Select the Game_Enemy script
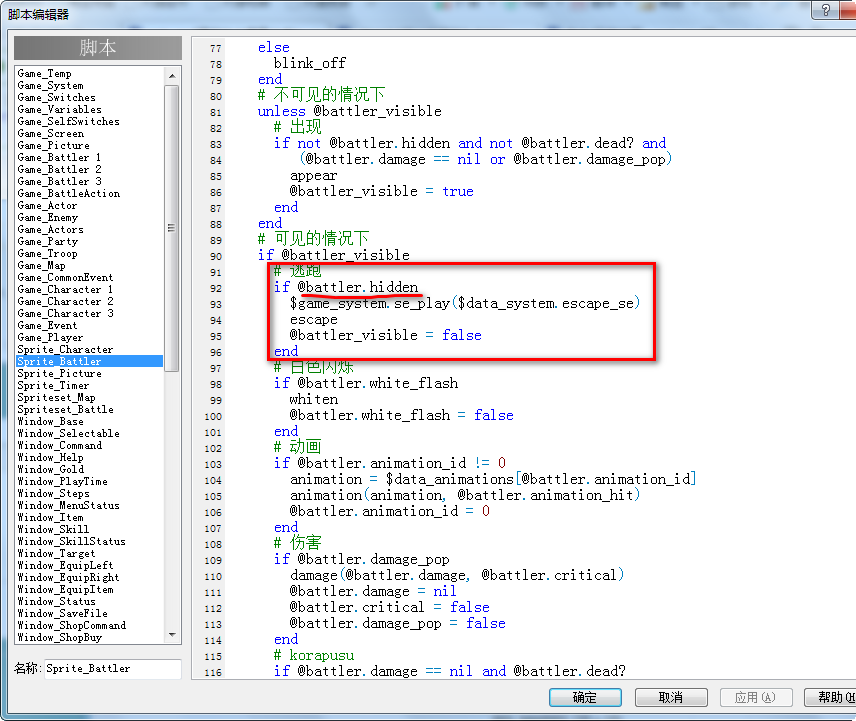The image size is (856, 721). click(47, 217)
